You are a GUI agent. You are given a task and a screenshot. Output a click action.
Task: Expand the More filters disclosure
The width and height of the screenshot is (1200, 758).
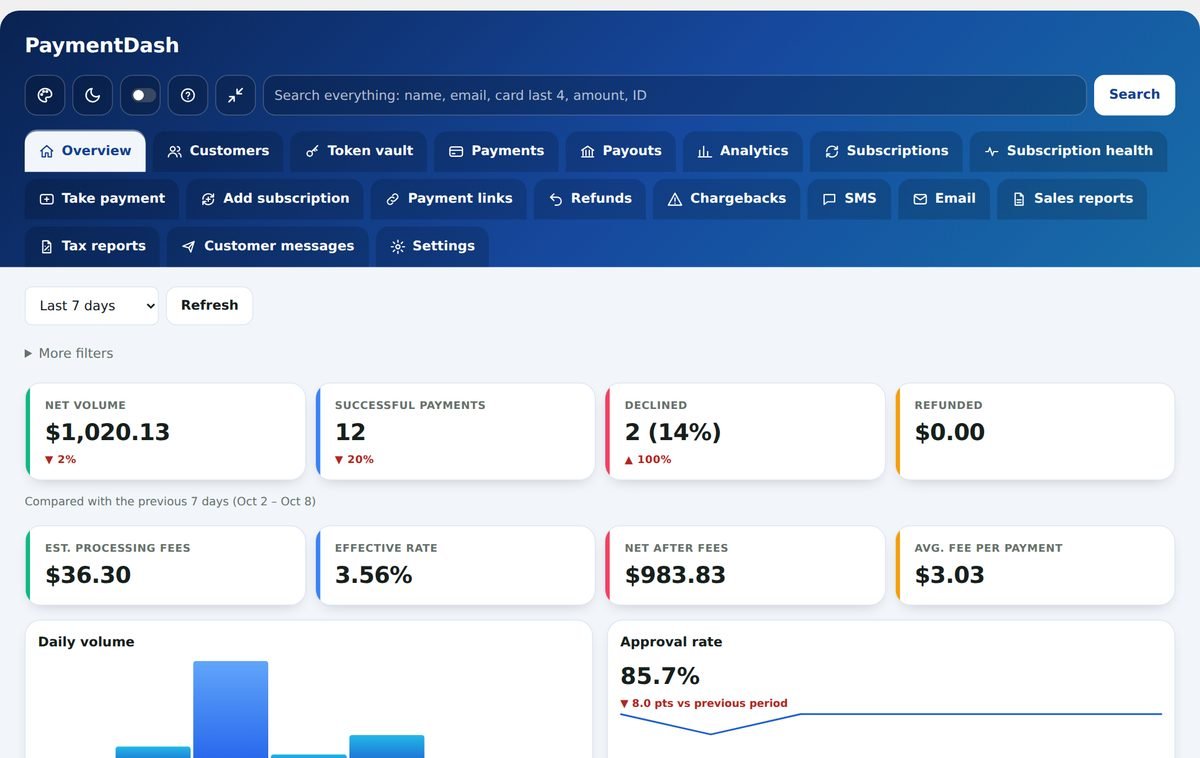[69, 353]
